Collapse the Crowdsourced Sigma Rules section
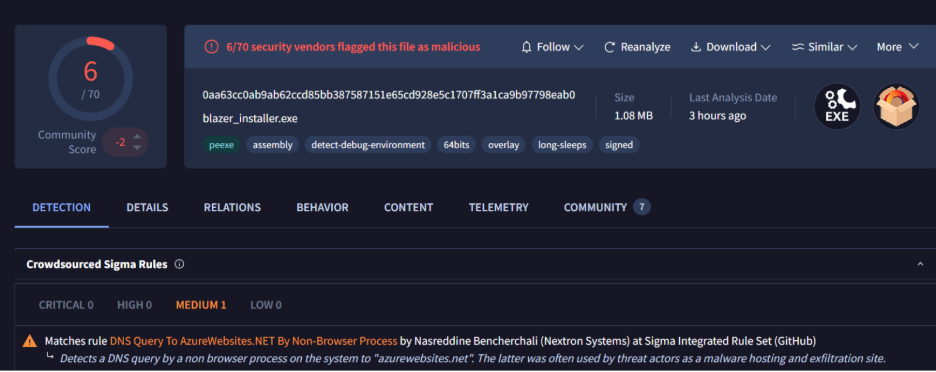The height and width of the screenshot is (372, 936). tap(920, 264)
